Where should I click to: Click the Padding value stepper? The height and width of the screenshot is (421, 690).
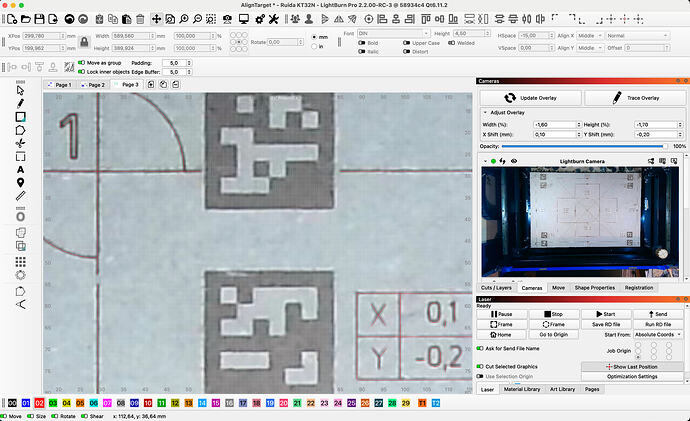tap(189, 63)
